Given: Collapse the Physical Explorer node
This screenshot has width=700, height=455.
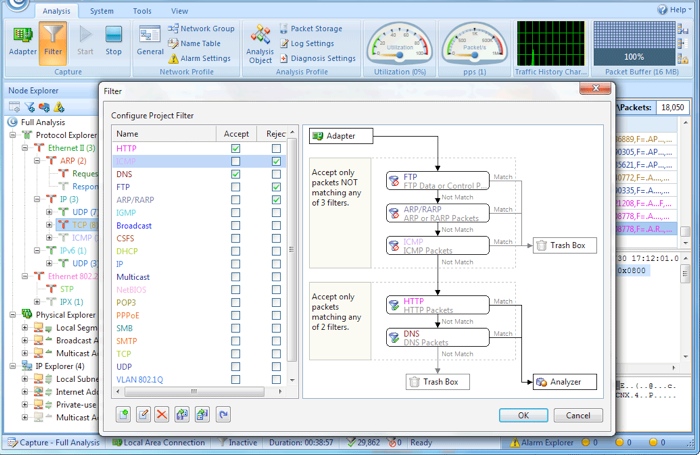Looking at the screenshot, I should click(13, 315).
